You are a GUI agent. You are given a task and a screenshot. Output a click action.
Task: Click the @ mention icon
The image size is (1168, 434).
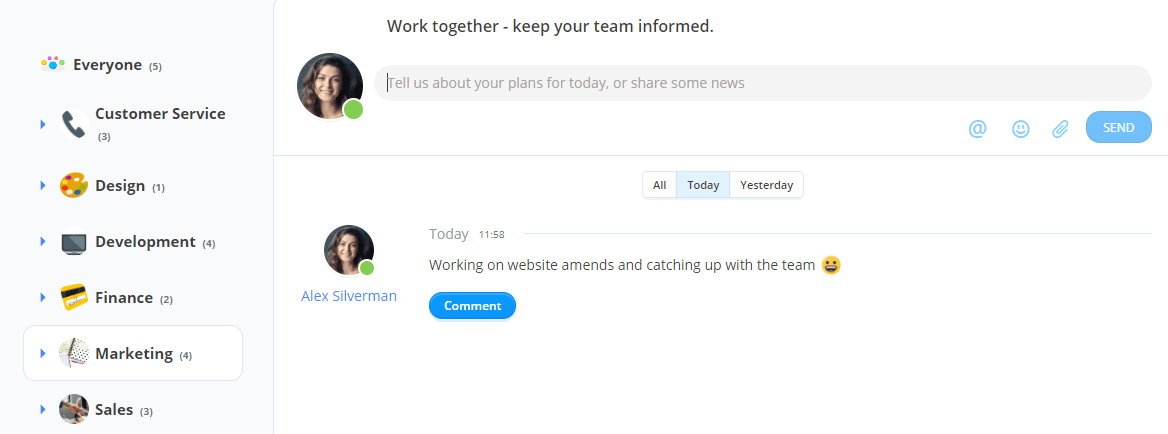977,129
